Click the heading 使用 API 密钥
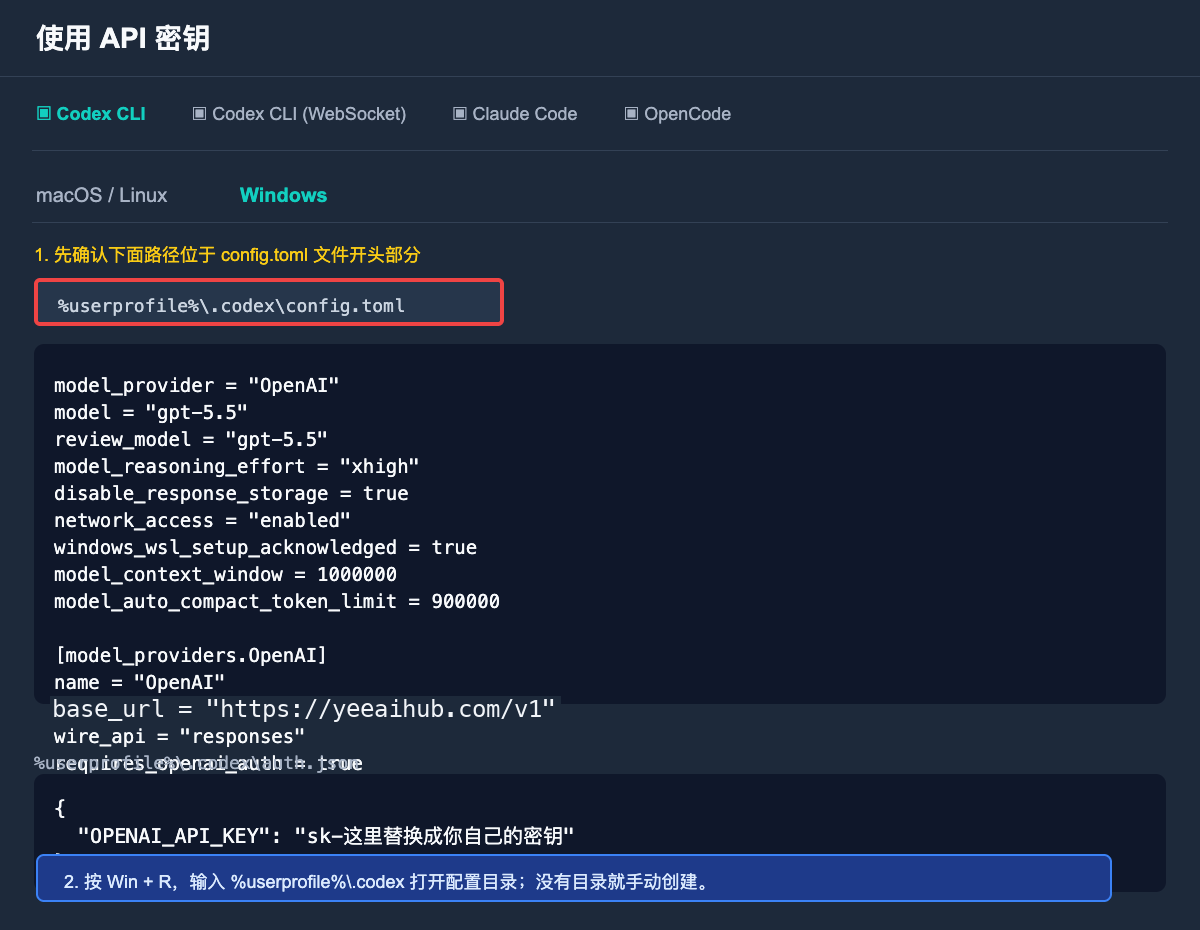Viewport: 1200px width, 930px height. tap(123, 38)
